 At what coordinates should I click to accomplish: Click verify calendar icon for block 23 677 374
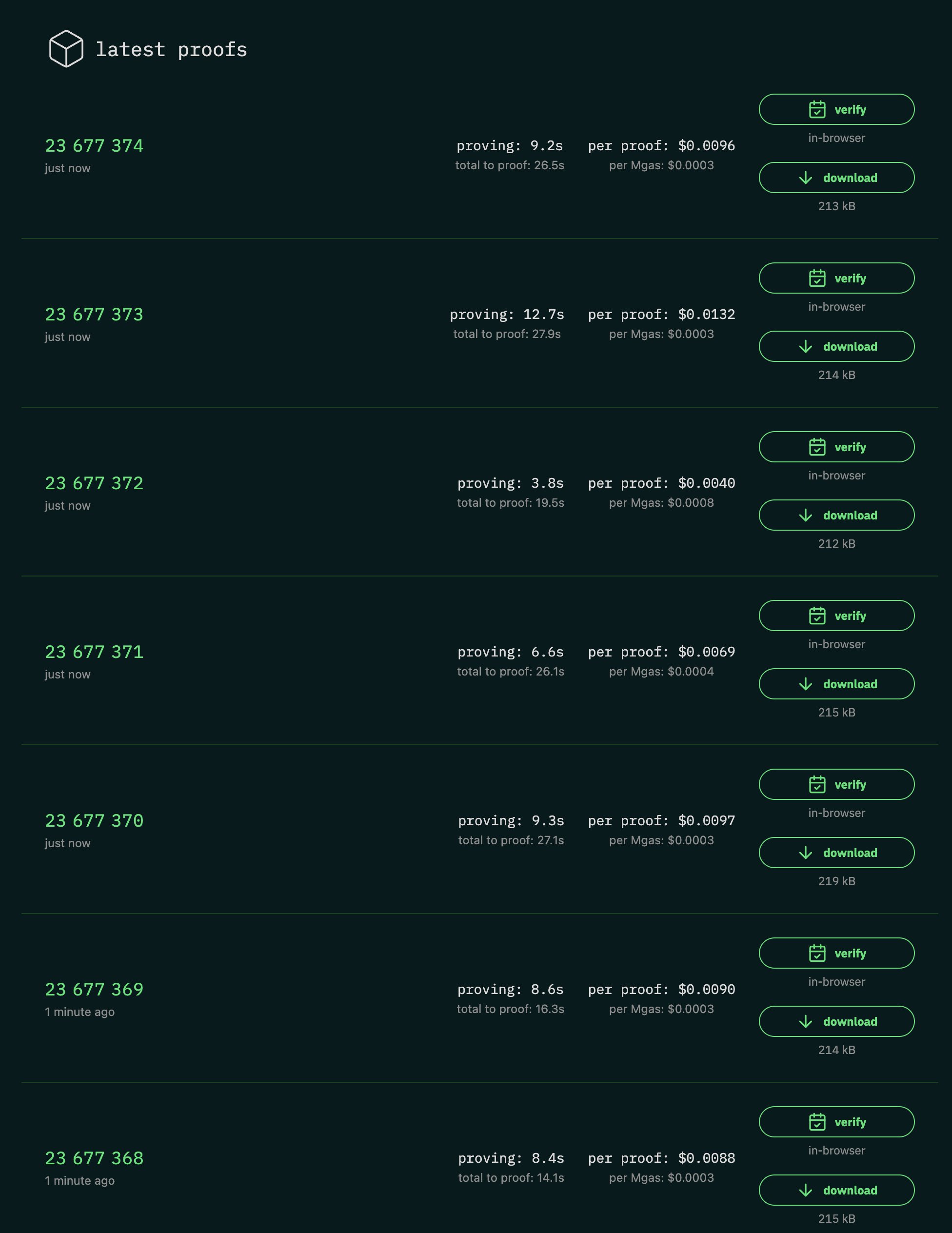pos(816,110)
